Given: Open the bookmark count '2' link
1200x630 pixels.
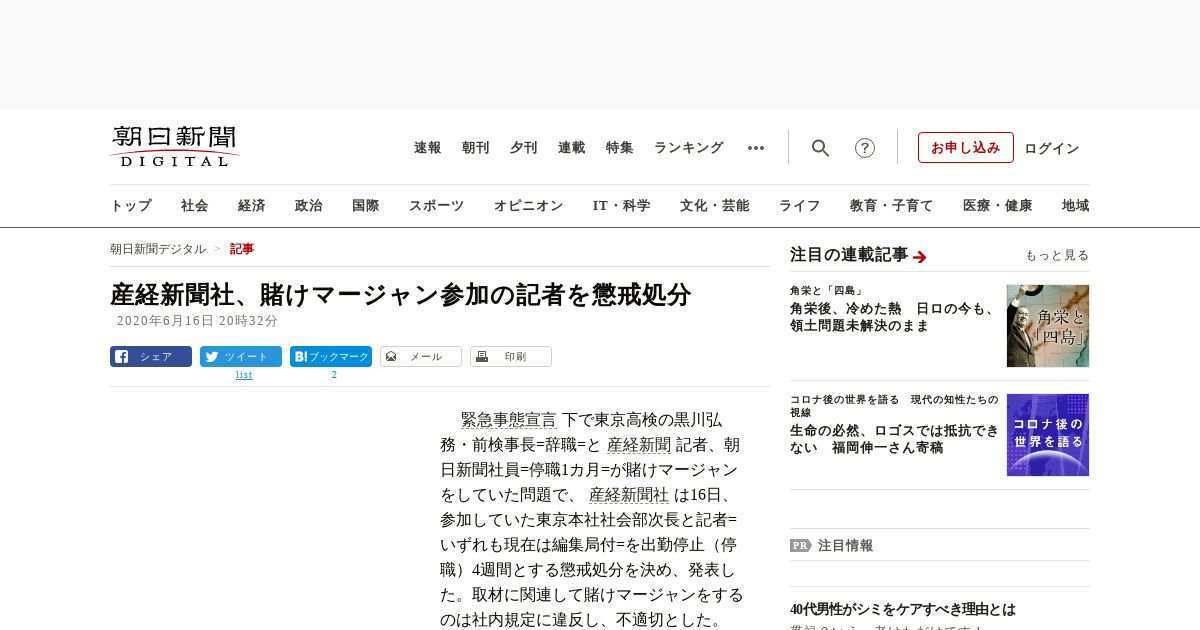Looking at the screenshot, I should [334, 375].
